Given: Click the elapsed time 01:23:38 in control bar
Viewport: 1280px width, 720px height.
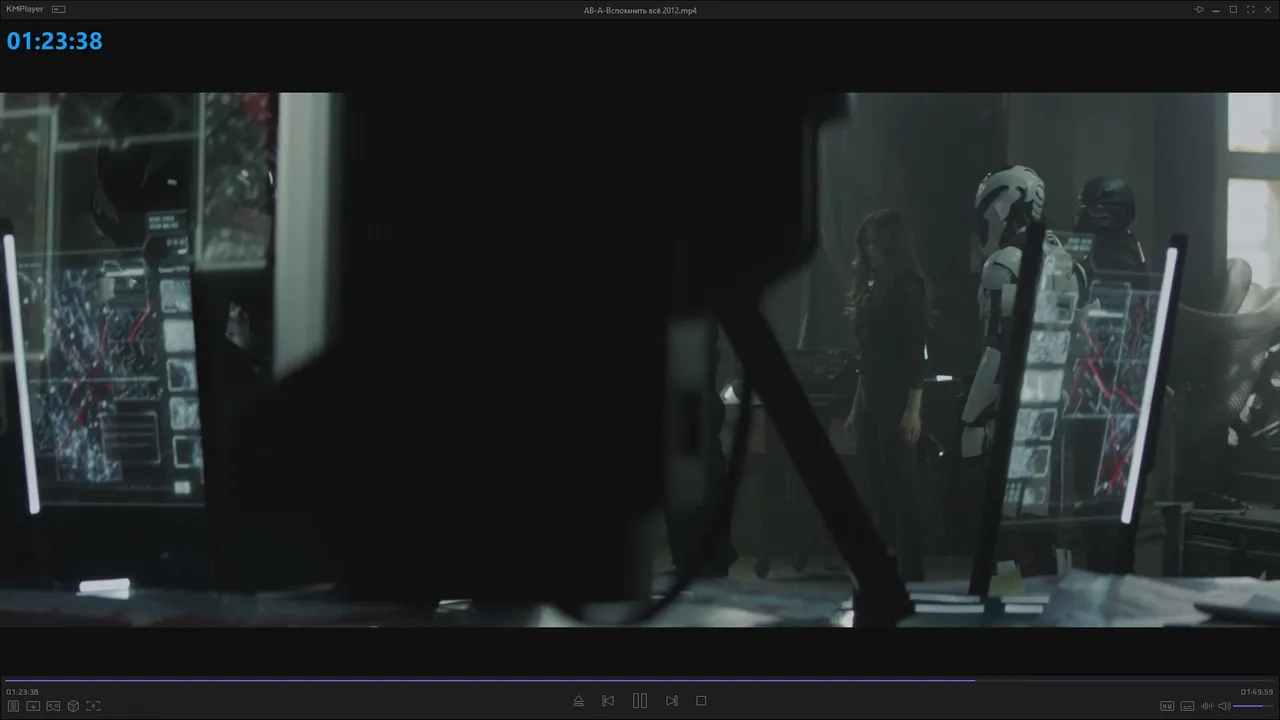Looking at the screenshot, I should 22,692.
